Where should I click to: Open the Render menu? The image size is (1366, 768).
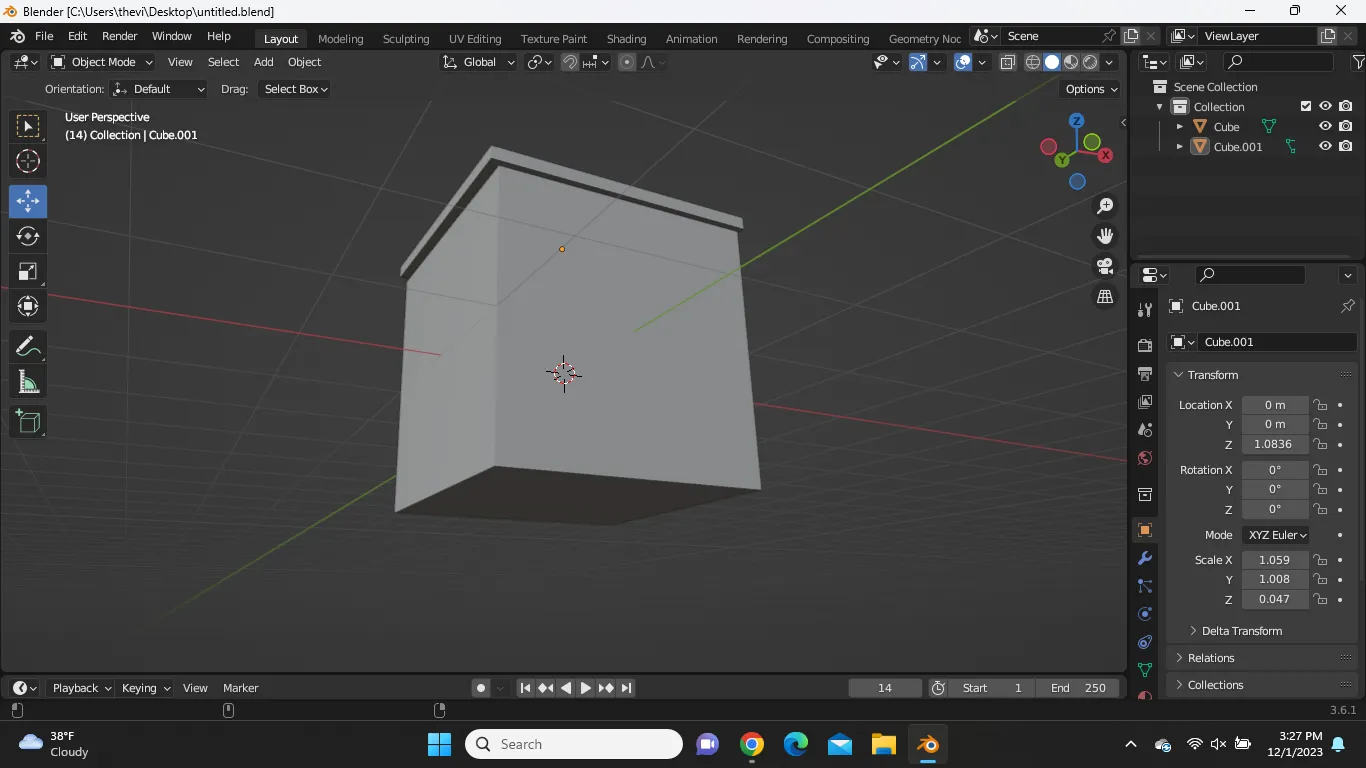point(119,36)
